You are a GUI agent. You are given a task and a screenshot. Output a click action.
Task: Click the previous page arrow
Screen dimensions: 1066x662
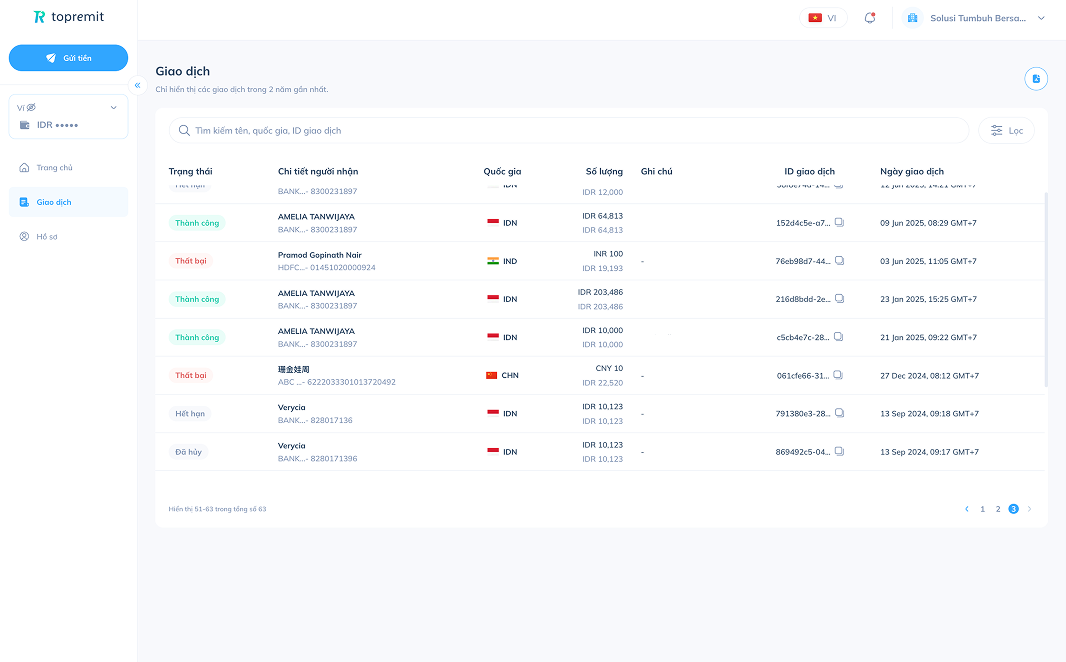click(967, 509)
